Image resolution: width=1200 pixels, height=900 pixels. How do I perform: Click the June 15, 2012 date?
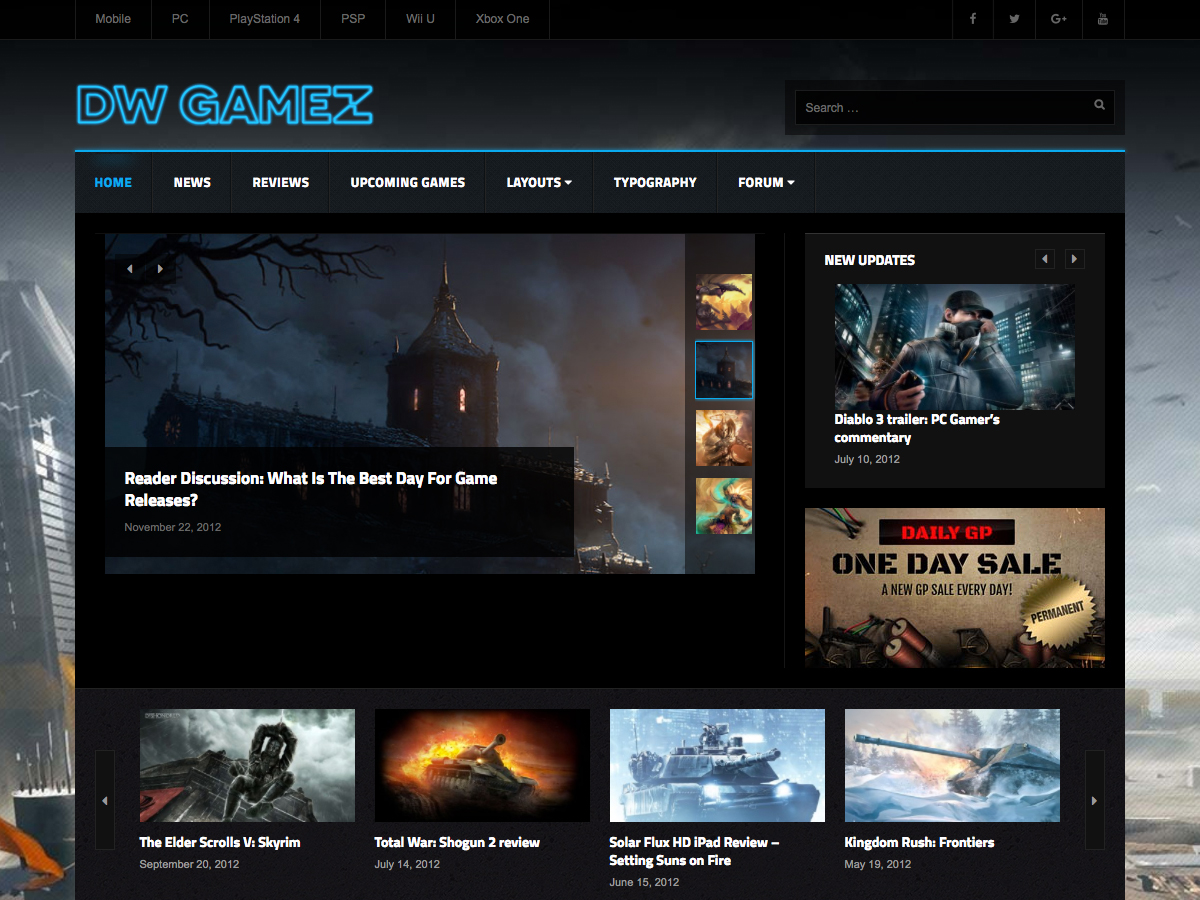[644, 882]
